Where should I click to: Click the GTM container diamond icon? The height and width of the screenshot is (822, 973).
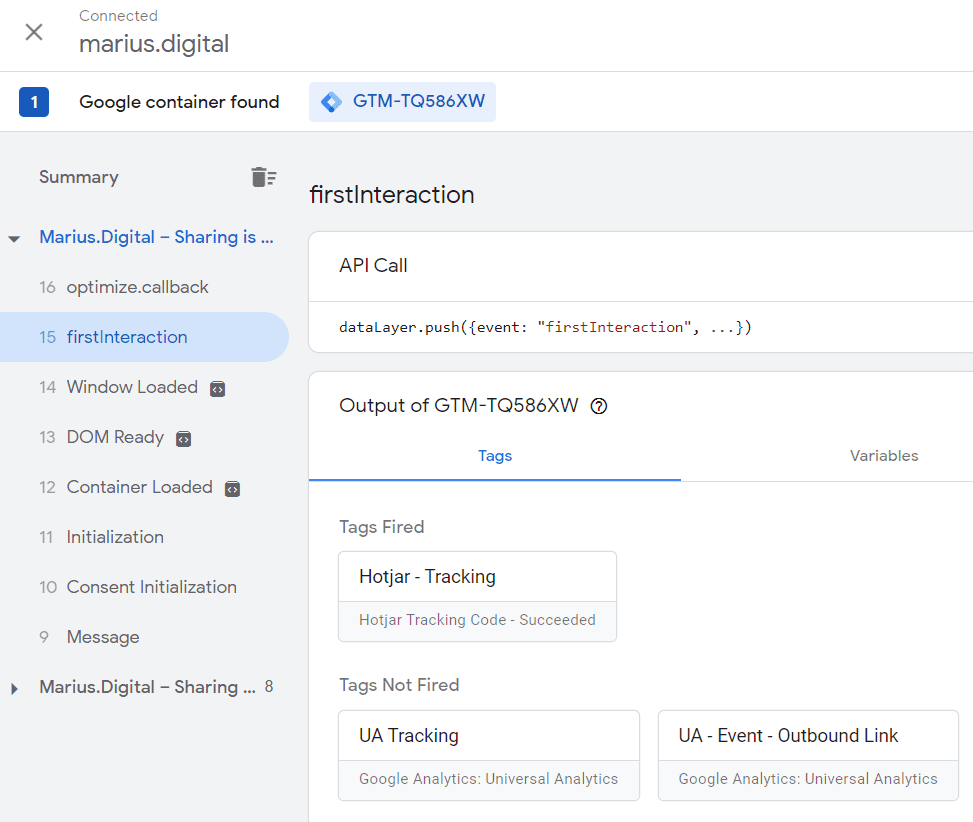point(331,102)
